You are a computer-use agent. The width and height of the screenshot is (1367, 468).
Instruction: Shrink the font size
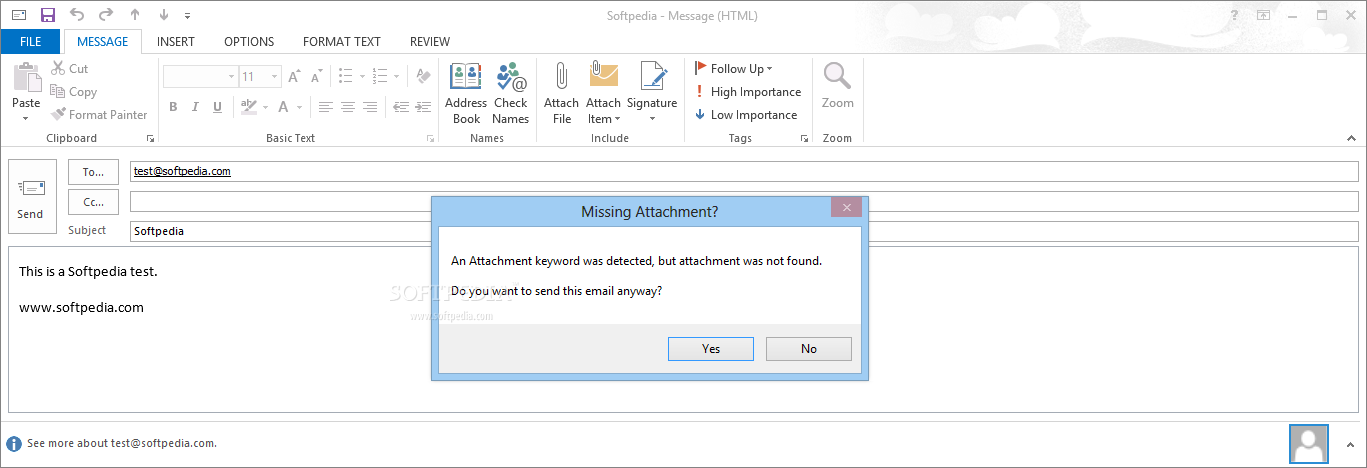pos(318,76)
